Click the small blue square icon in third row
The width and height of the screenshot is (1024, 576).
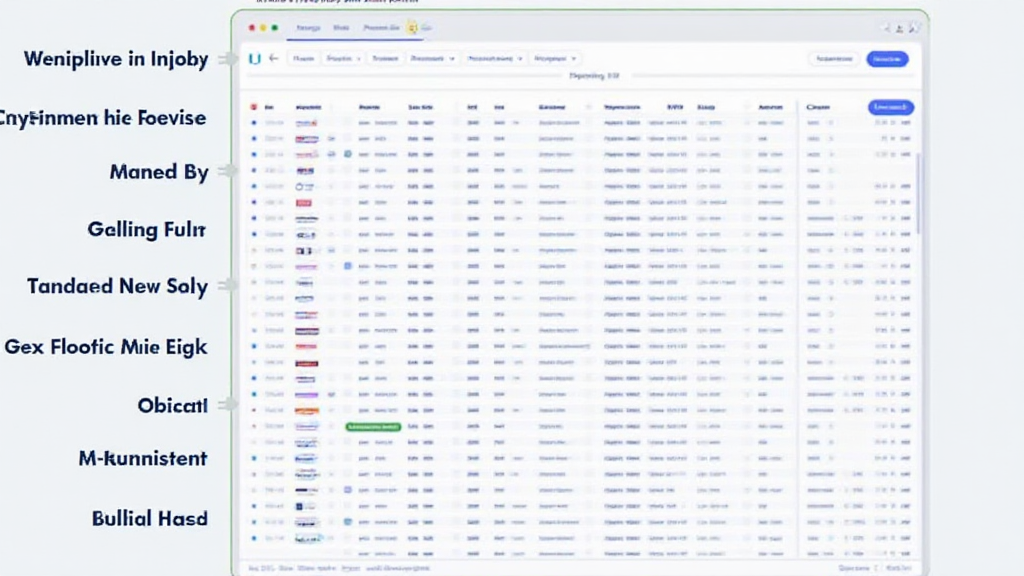coord(348,155)
